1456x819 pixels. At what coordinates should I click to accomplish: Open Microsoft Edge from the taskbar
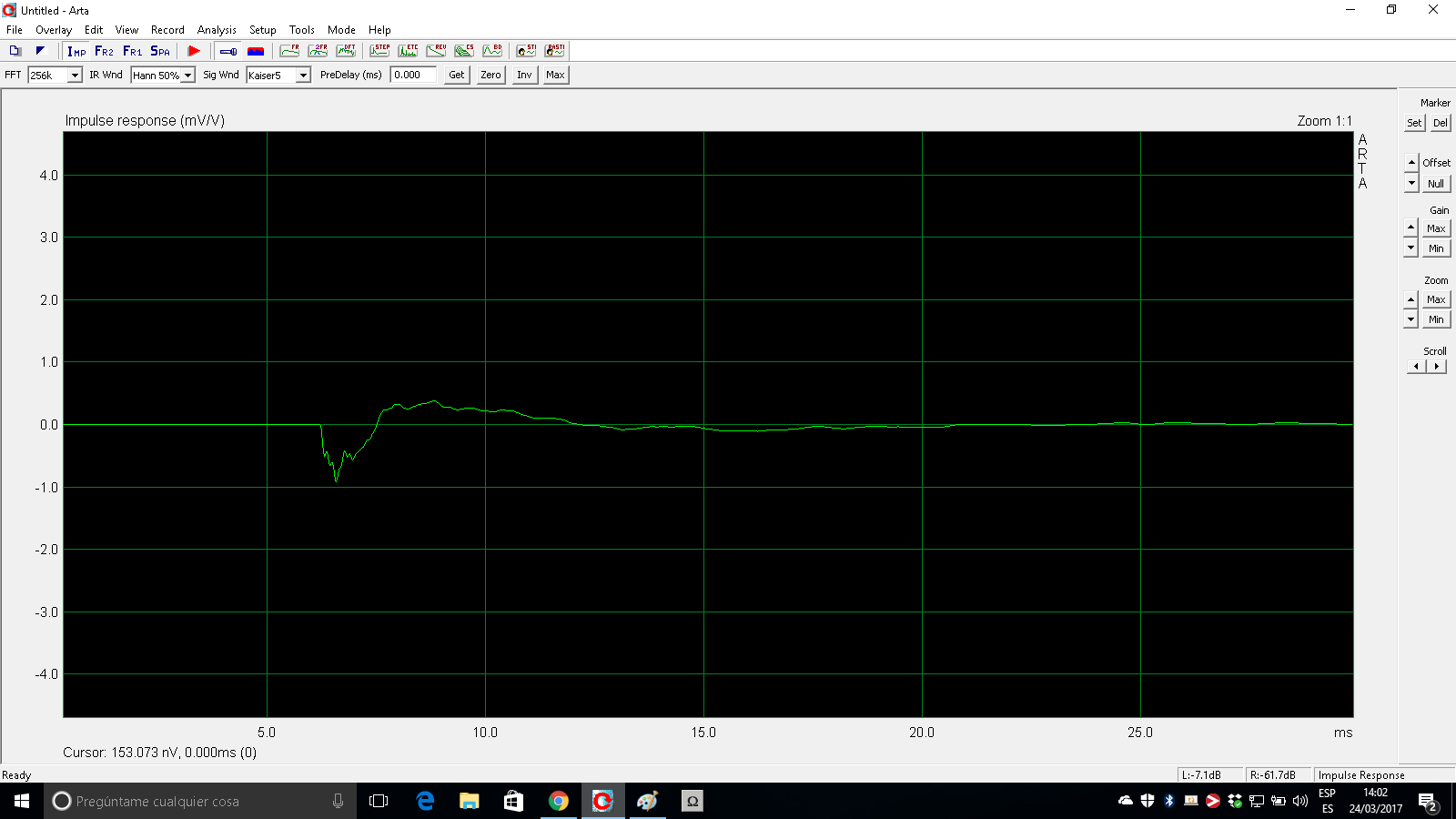click(425, 801)
